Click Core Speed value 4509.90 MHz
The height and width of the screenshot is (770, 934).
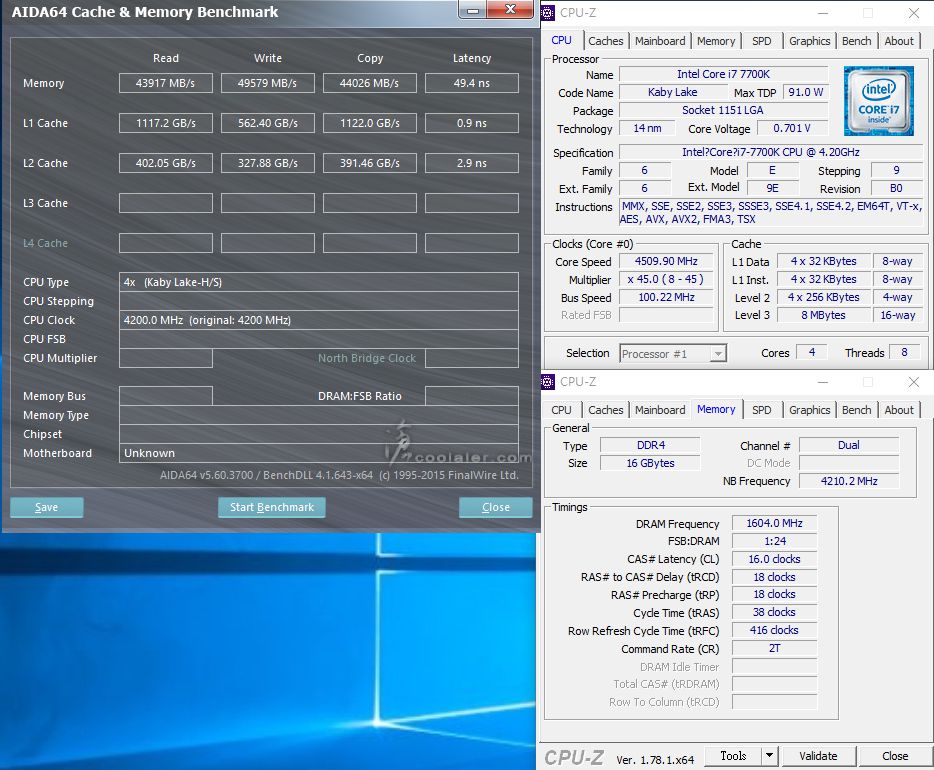click(666, 261)
